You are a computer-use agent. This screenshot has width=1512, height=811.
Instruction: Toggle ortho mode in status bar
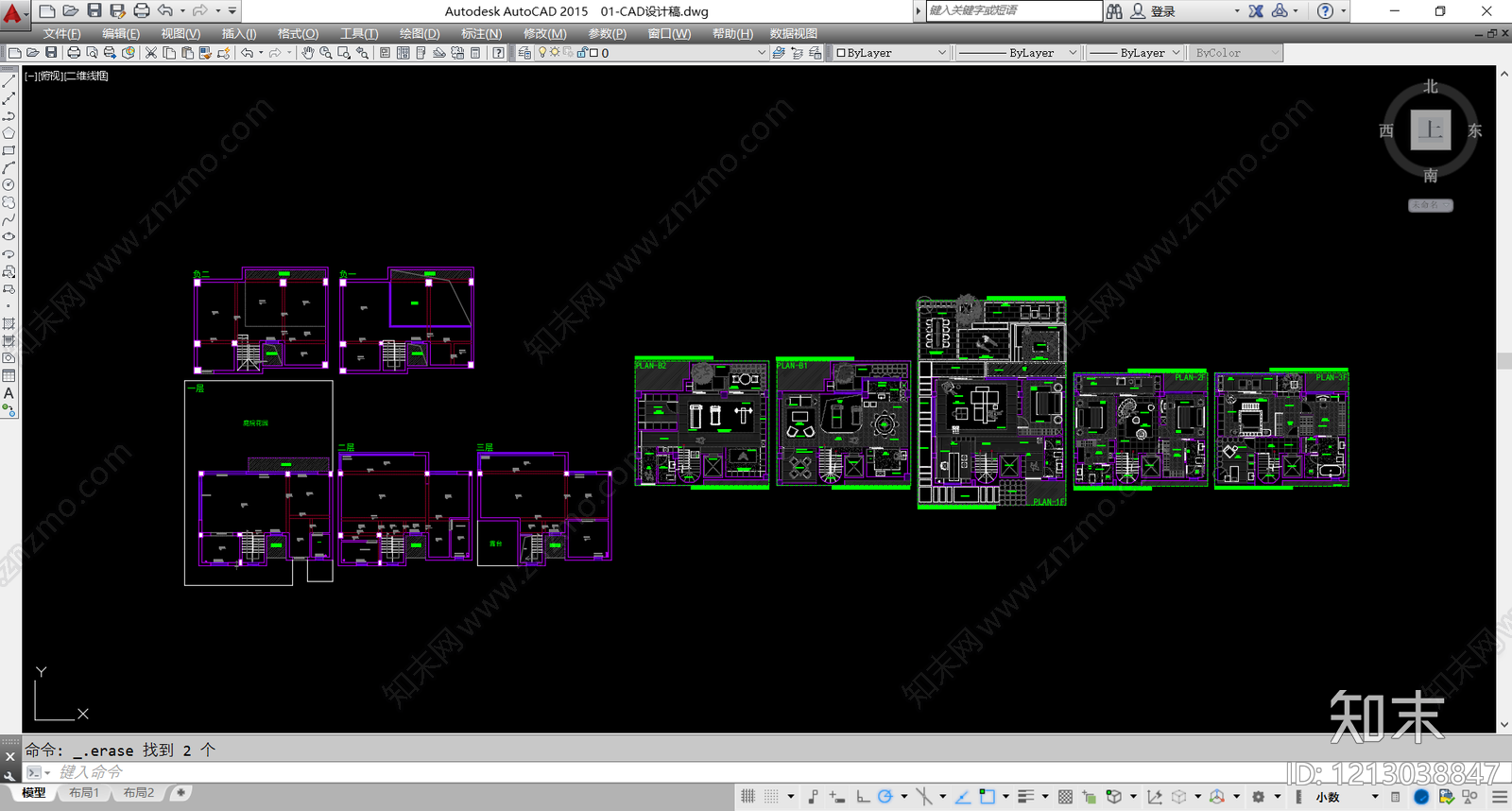tap(863, 797)
